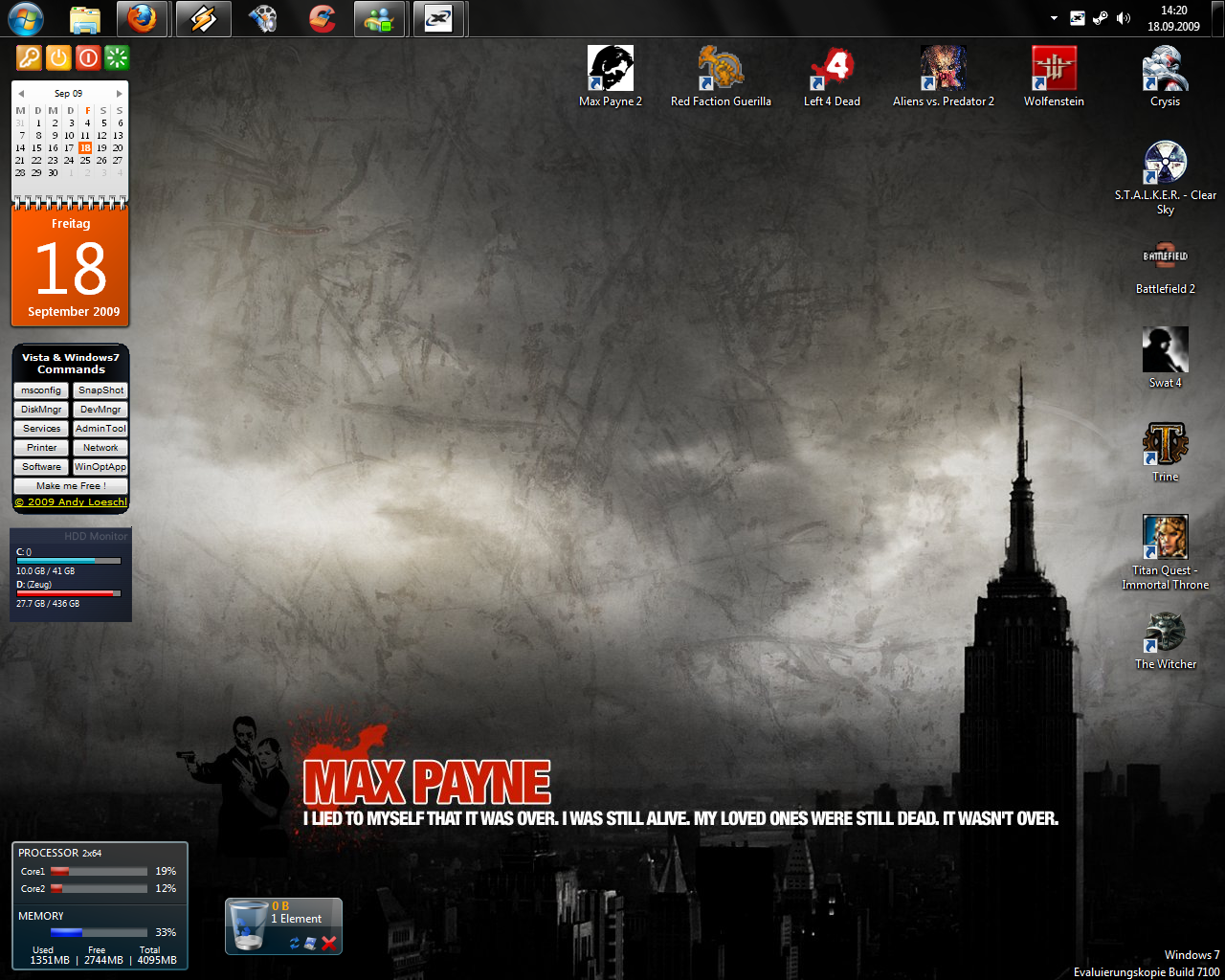Click the Network command button
Image resolution: width=1225 pixels, height=980 pixels.
(x=100, y=448)
